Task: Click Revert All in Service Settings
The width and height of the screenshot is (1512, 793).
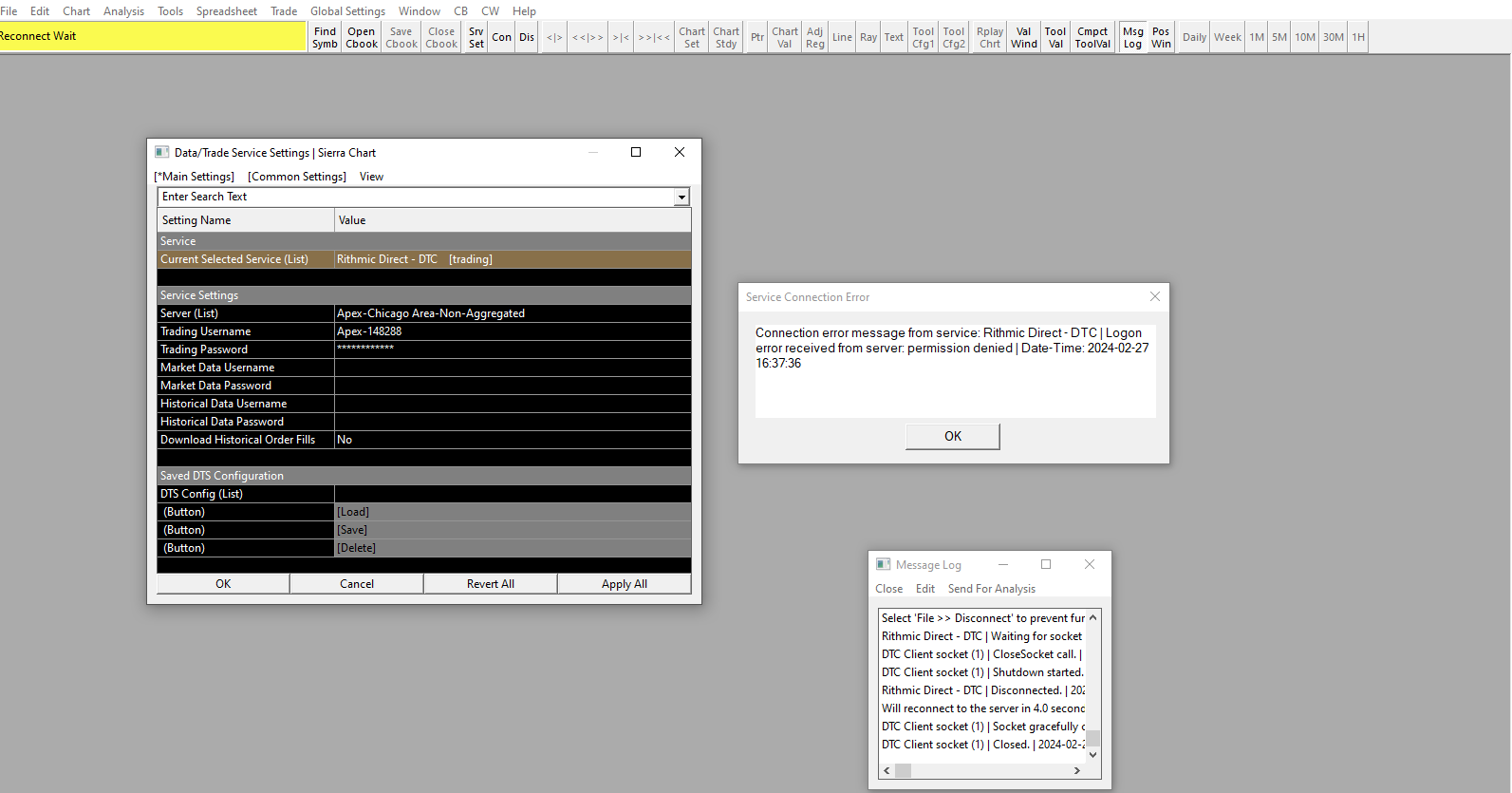Action: (x=491, y=584)
